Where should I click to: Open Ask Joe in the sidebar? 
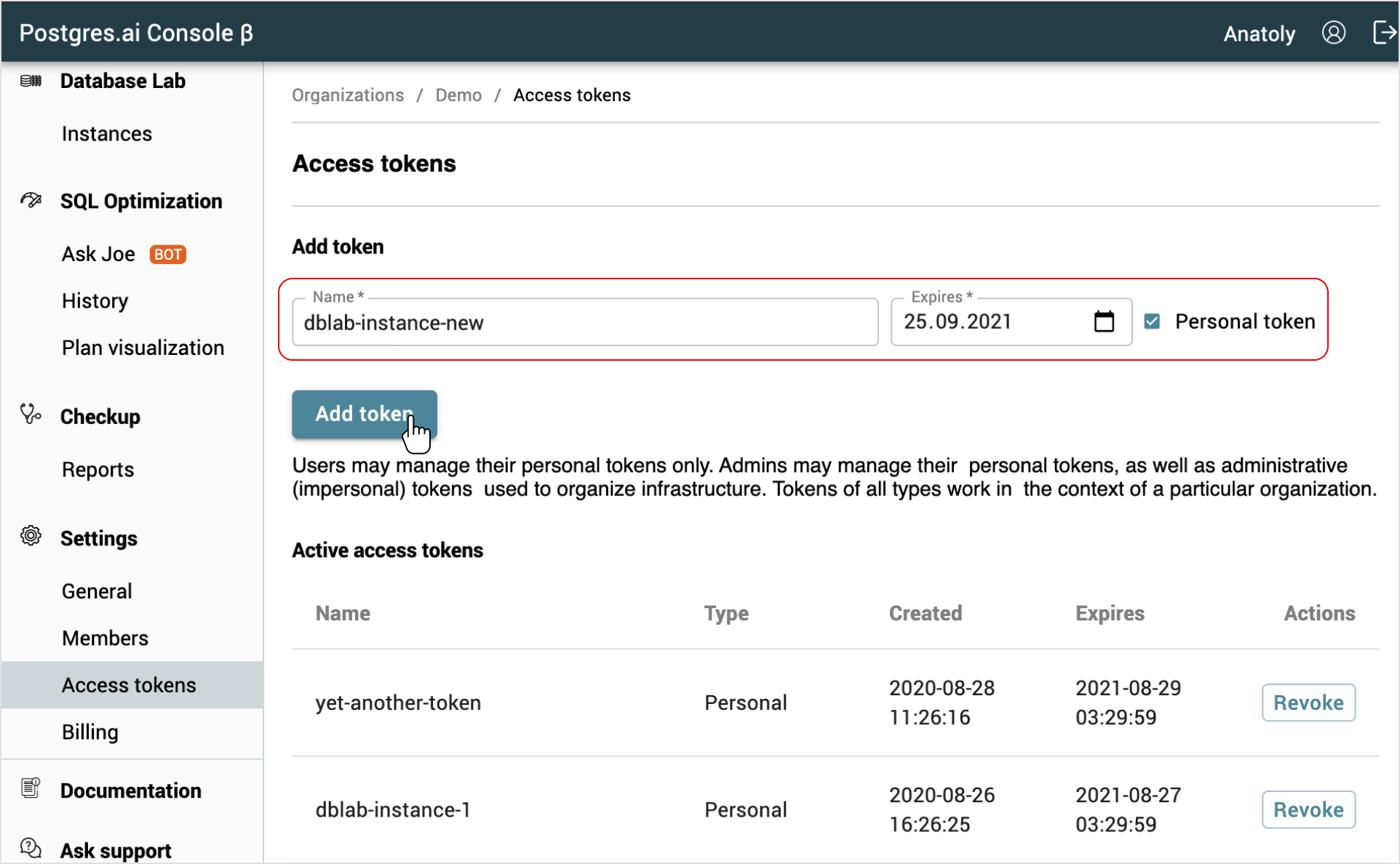point(98,254)
